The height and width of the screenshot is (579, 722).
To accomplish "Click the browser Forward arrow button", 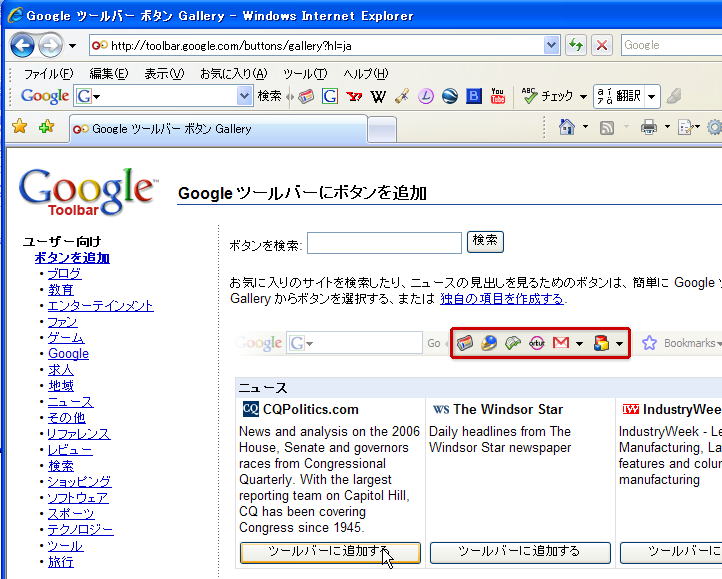I will tap(51, 45).
